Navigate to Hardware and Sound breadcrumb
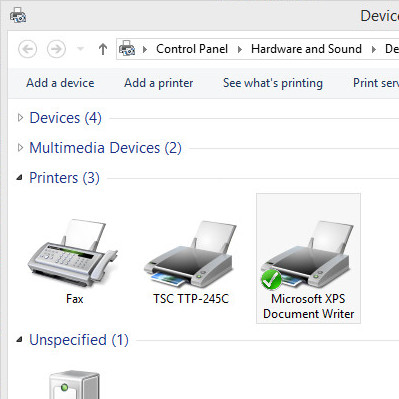This screenshot has height=399, width=399. click(x=306, y=49)
